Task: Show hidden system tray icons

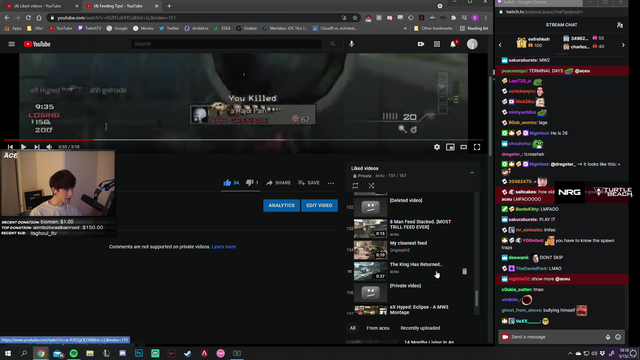Action: [570, 353]
